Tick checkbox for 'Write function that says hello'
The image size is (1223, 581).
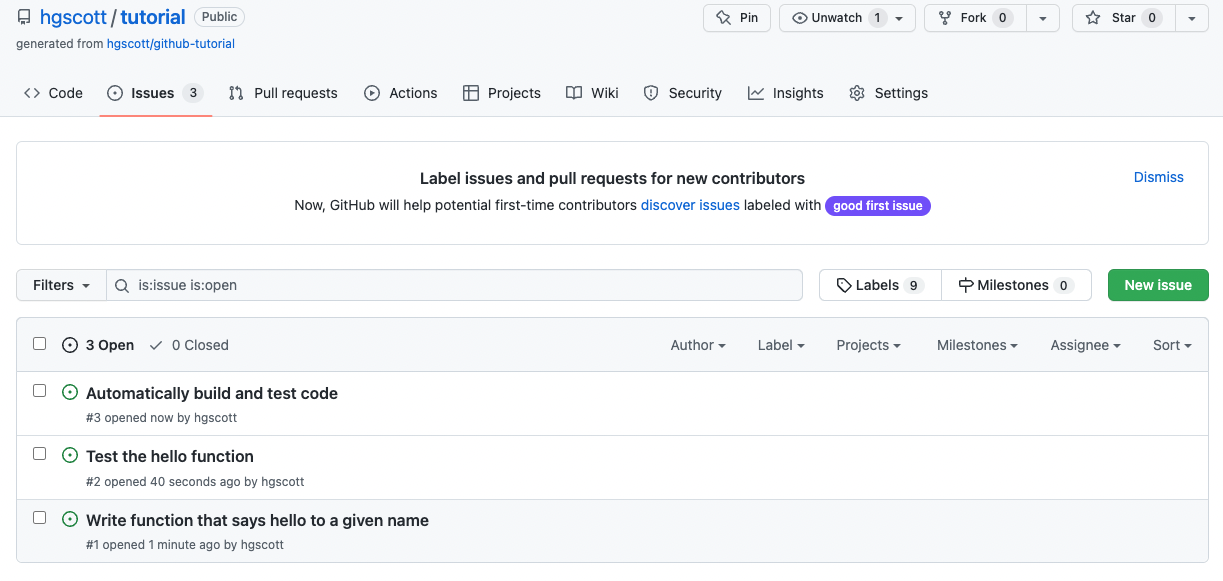coord(40,517)
